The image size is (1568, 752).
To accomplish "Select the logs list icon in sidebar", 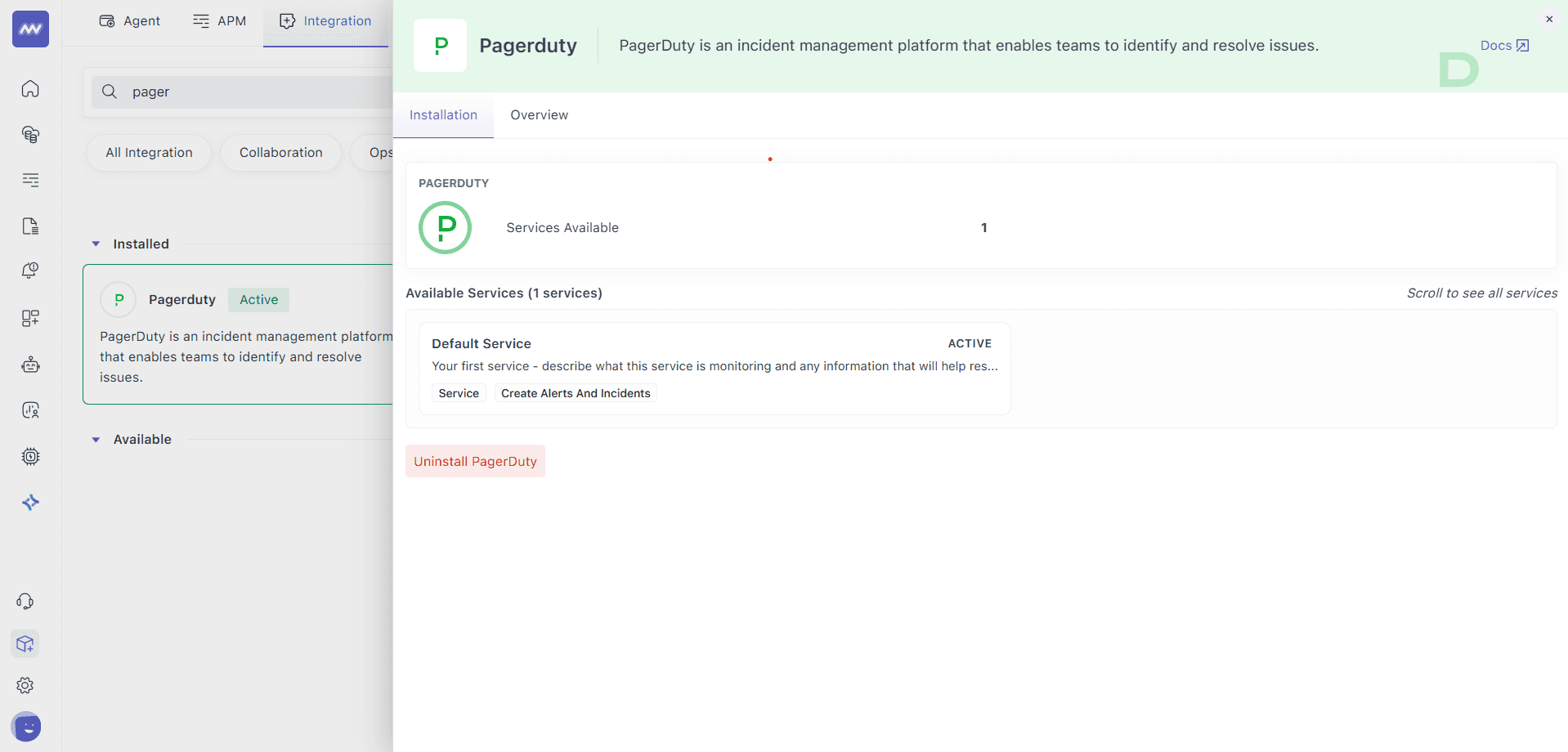I will tap(30, 181).
